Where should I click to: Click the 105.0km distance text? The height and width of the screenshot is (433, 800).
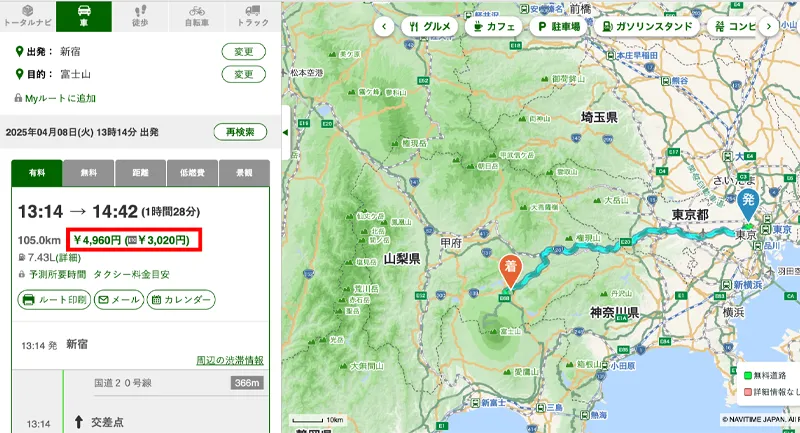(39, 240)
